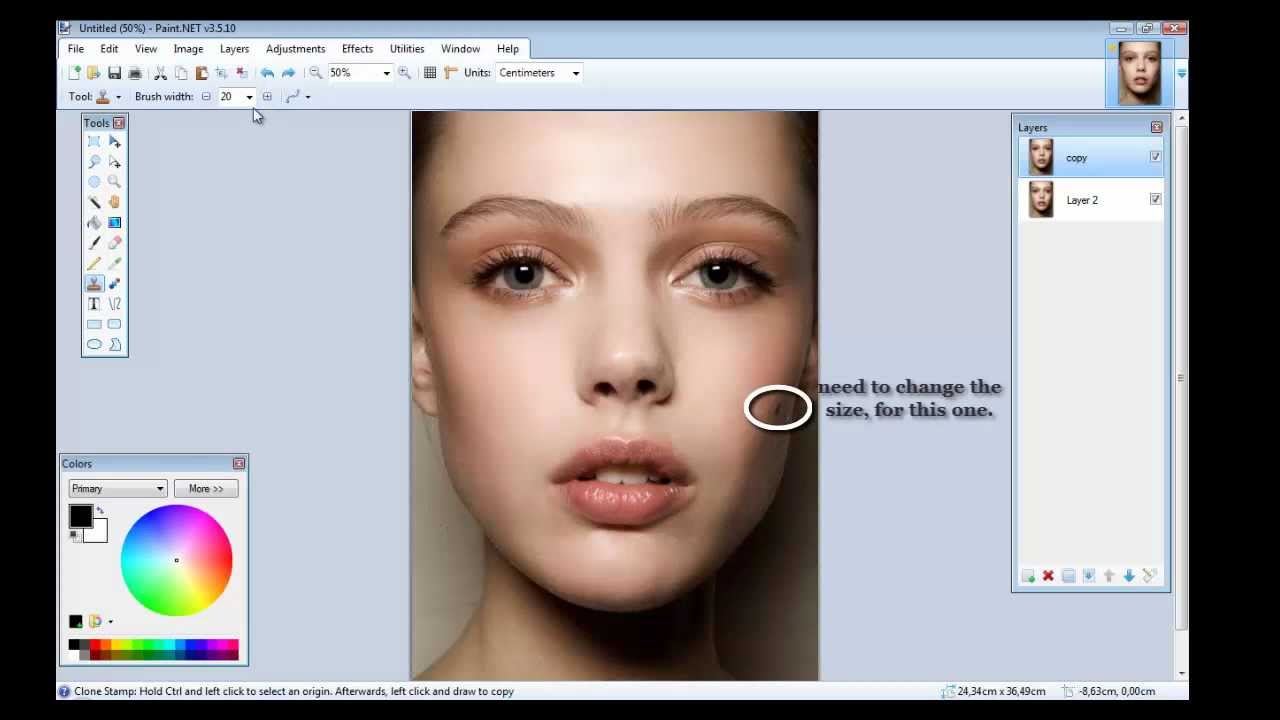This screenshot has width=1280, height=720.
Task: Open the Layers menu
Action: pos(234,49)
